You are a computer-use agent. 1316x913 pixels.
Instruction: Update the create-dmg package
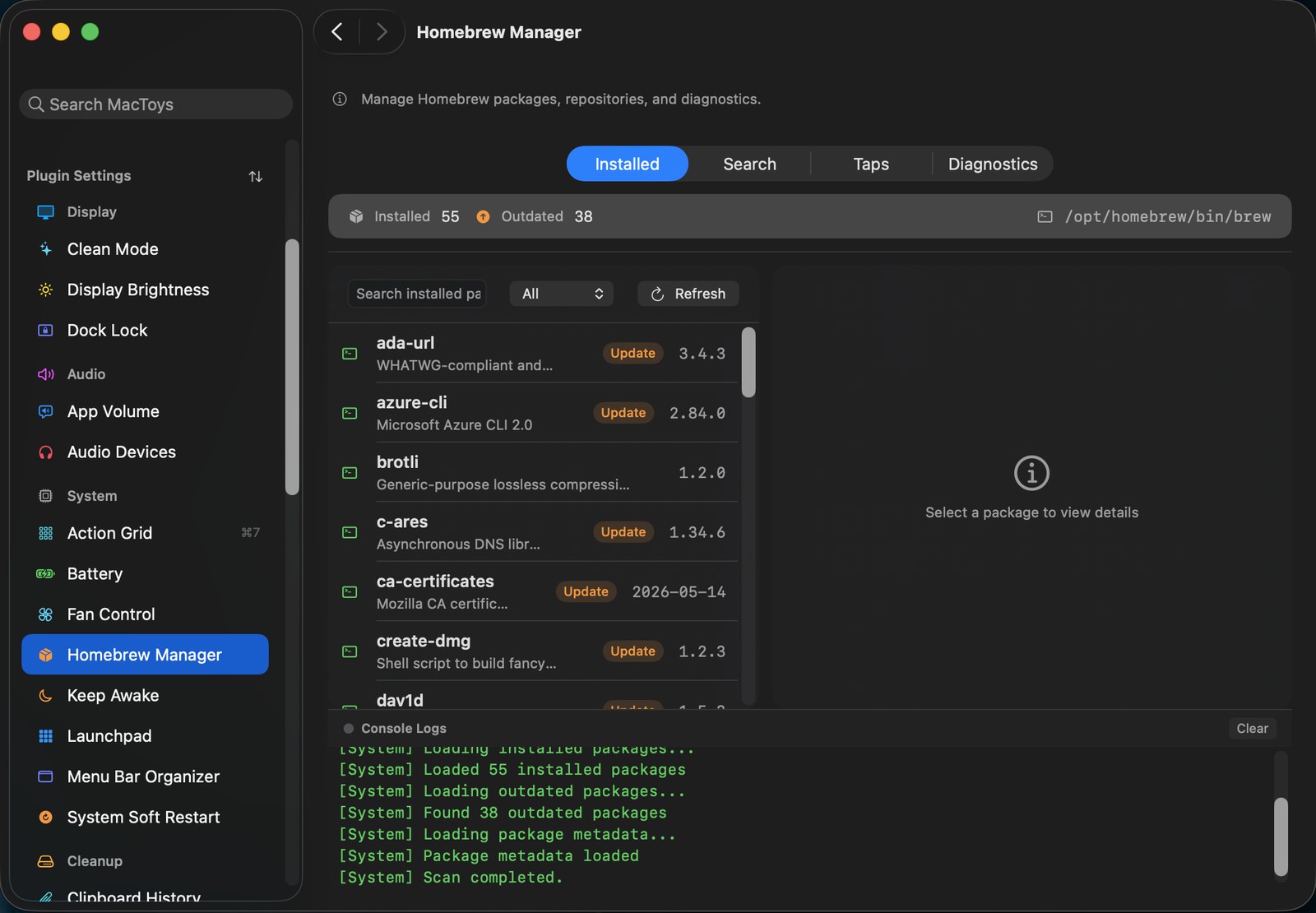[x=633, y=651]
